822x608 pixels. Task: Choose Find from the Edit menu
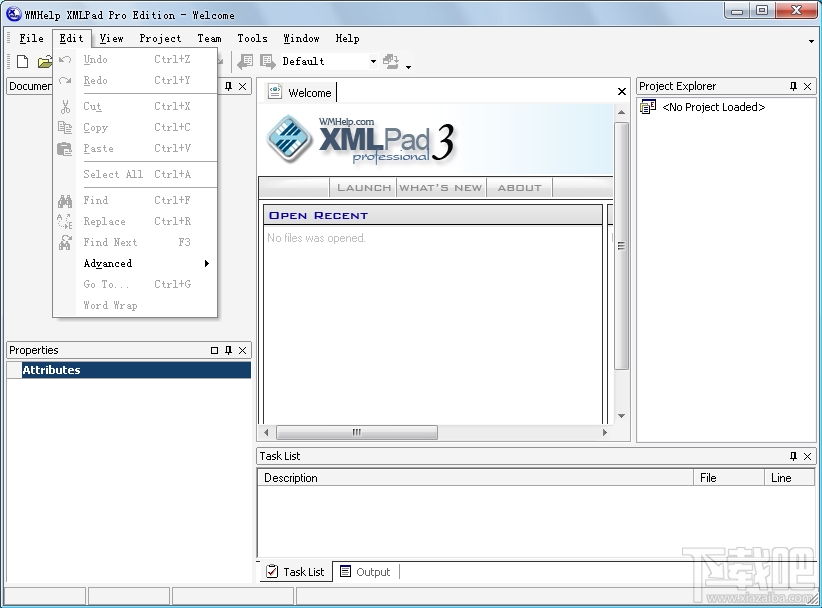pyautogui.click(x=135, y=200)
